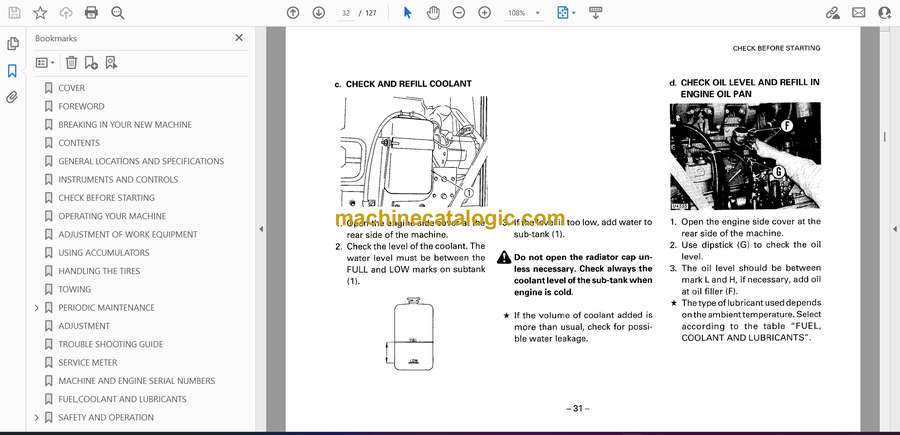
Task: Click the CHECK BEFORE STARTING page header
Action: [776, 48]
